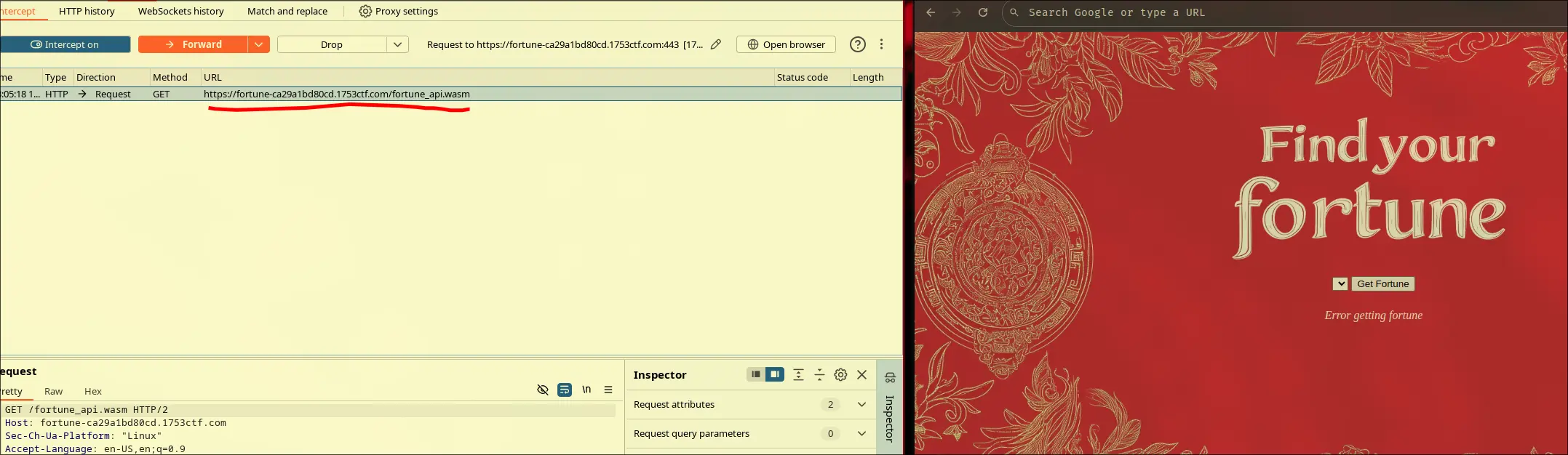Toggle Intercept on button
This screenshot has width=1568, height=455.
tap(65, 44)
